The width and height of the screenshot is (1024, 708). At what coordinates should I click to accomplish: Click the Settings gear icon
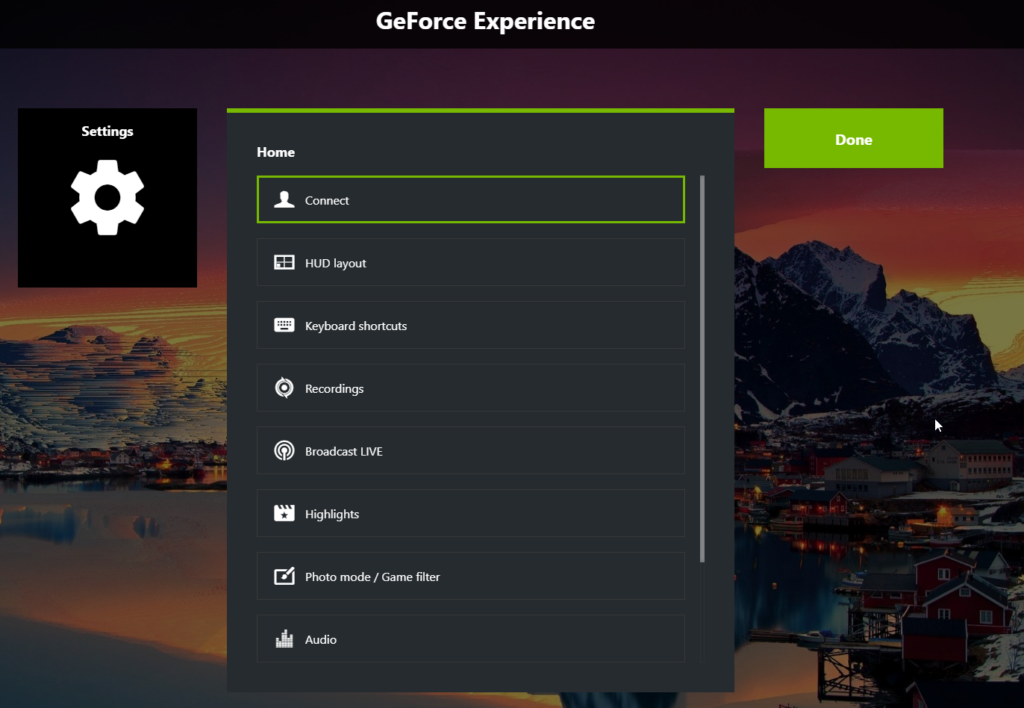pyautogui.click(x=107, y=197)
